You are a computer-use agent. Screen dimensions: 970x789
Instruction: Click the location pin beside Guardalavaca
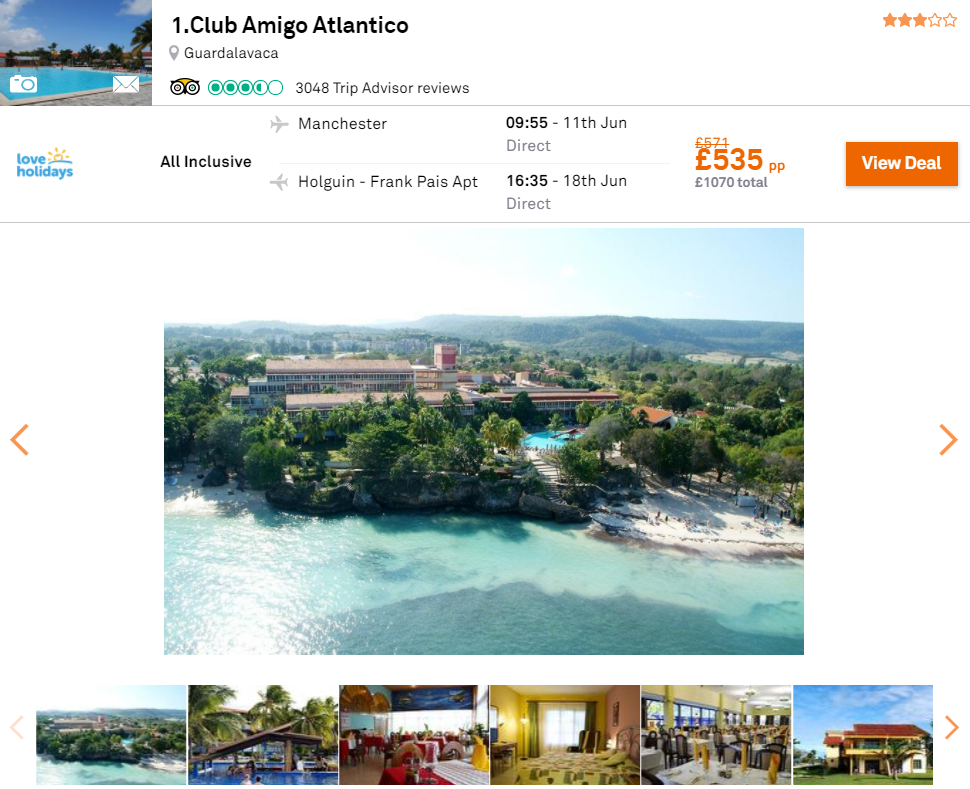click(x=174, y=53)
